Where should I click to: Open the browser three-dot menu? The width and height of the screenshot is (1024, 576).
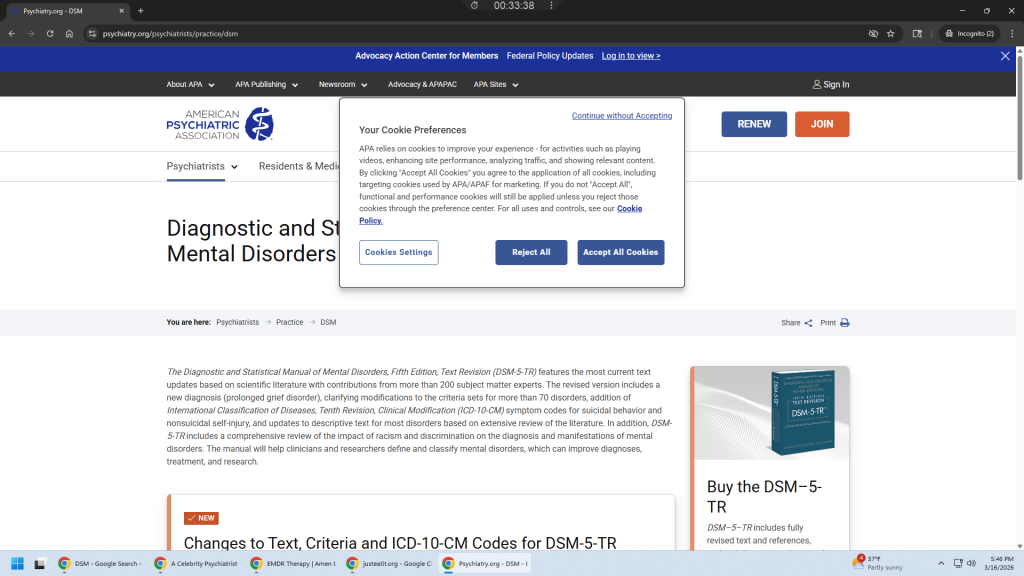[x=1011, y=33]
